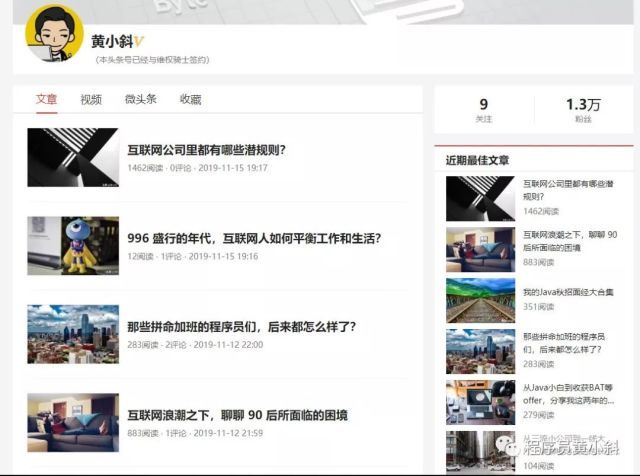
Task: Click the 279阅读 count in sidebar
Action: click(538, 415)
